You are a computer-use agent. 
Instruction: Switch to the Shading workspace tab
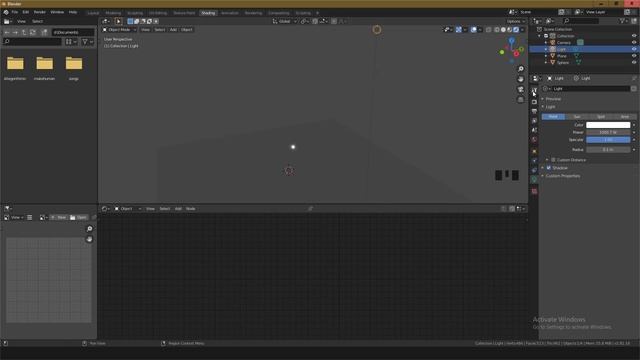[x=208, y=13]
